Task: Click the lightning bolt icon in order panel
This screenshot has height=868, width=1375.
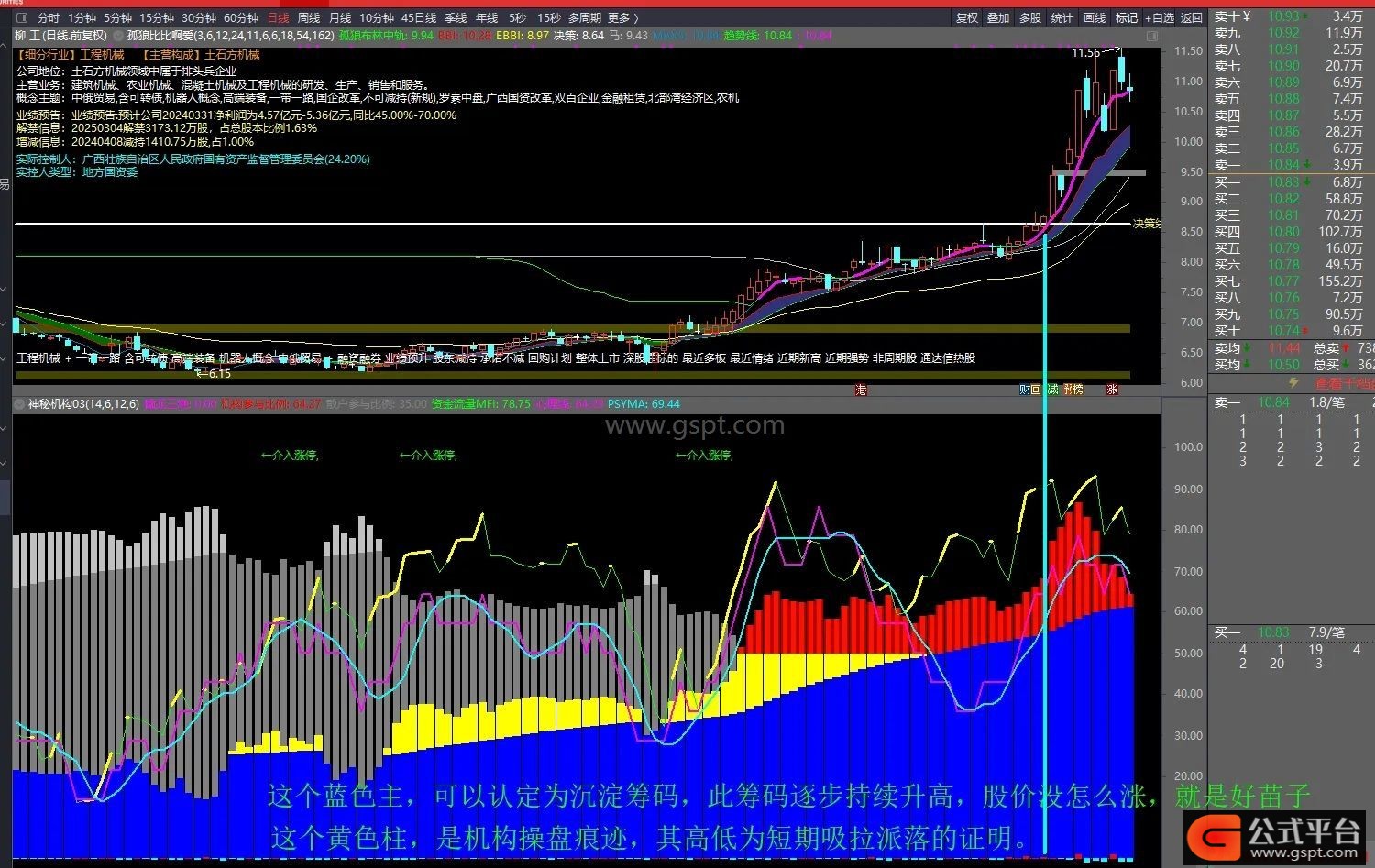Action: [1293, 383]
